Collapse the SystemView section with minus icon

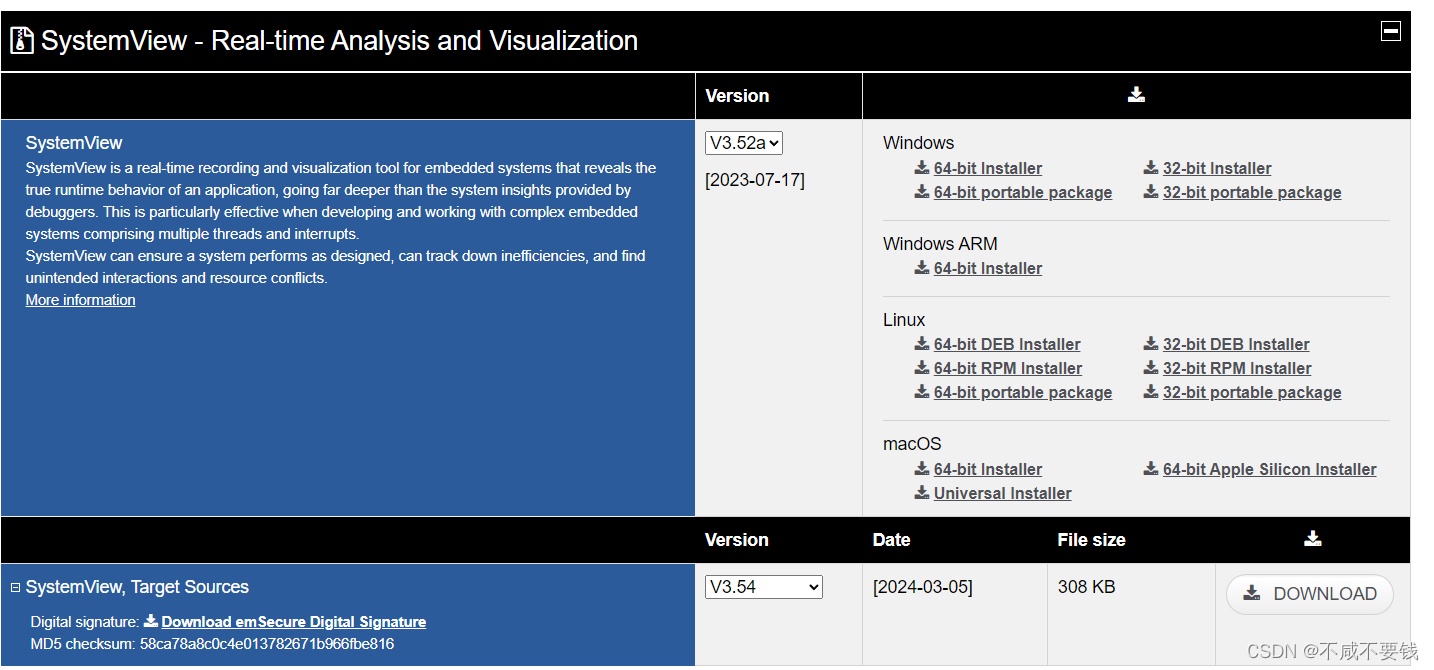pos(1390,31)
